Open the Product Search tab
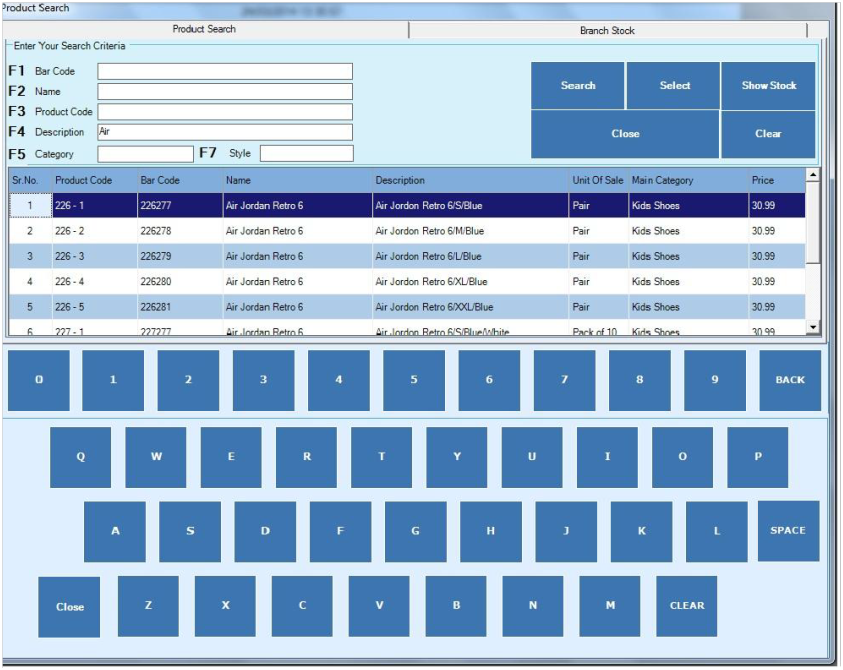The width and height of the screenshot is (843, 670). click(204, 30)
